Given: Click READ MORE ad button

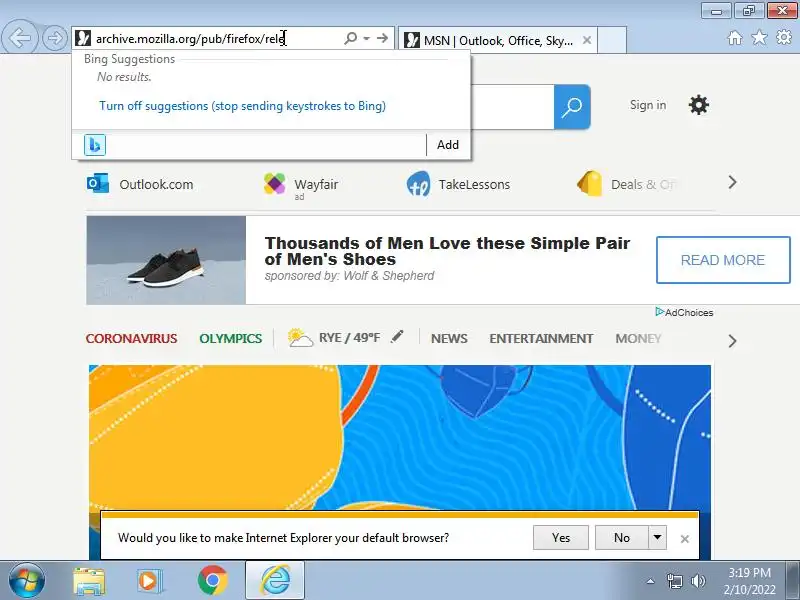Looking at the screenshot, I should tap(723, 260).
